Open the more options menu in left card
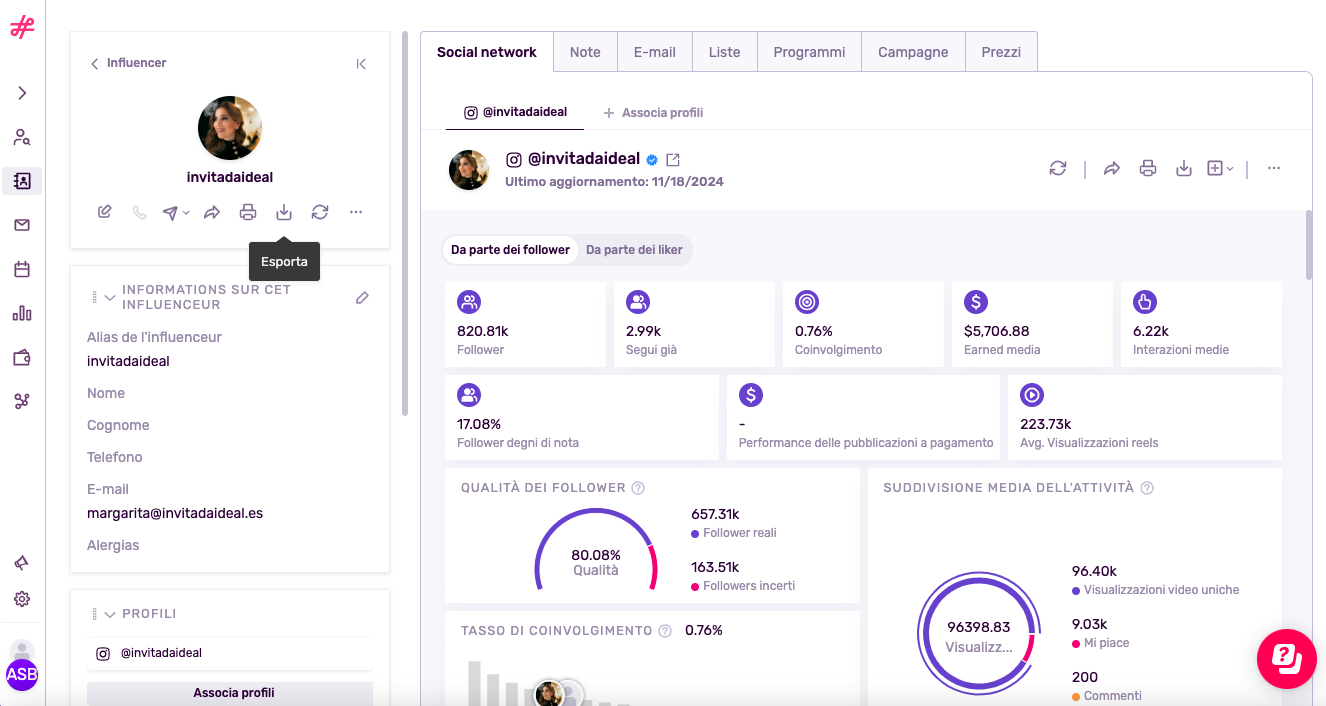This screenshot has height=706, width=1326. (356, 212)
